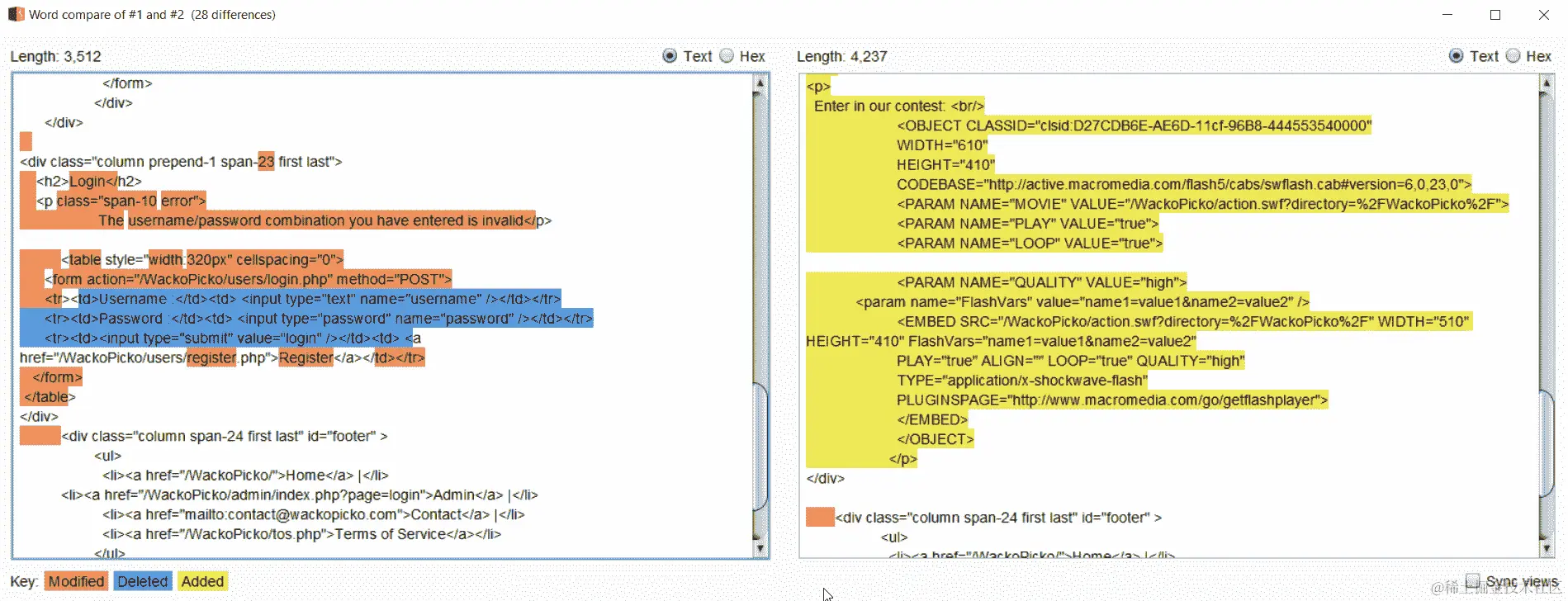Click the blue Deleted key swatch
Viewport: 1568px width, 601px height.
tap(143, 581)
